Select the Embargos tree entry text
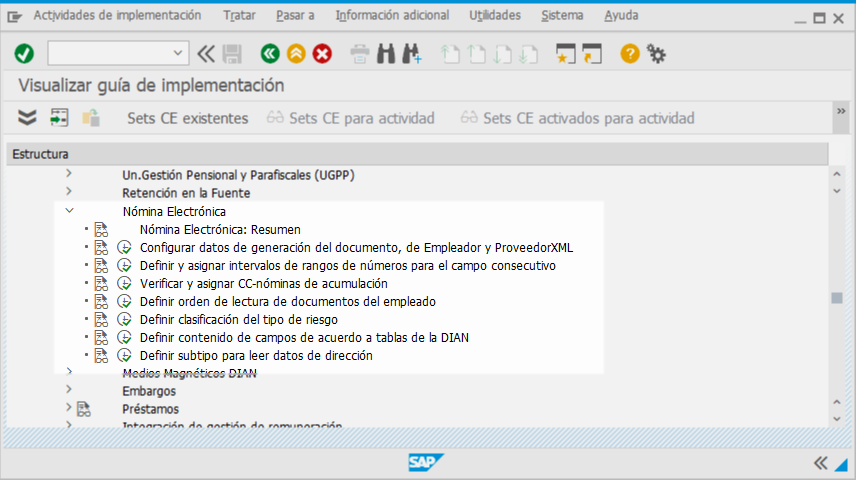Screen dimensions: 856x480 tap(149, 391)
